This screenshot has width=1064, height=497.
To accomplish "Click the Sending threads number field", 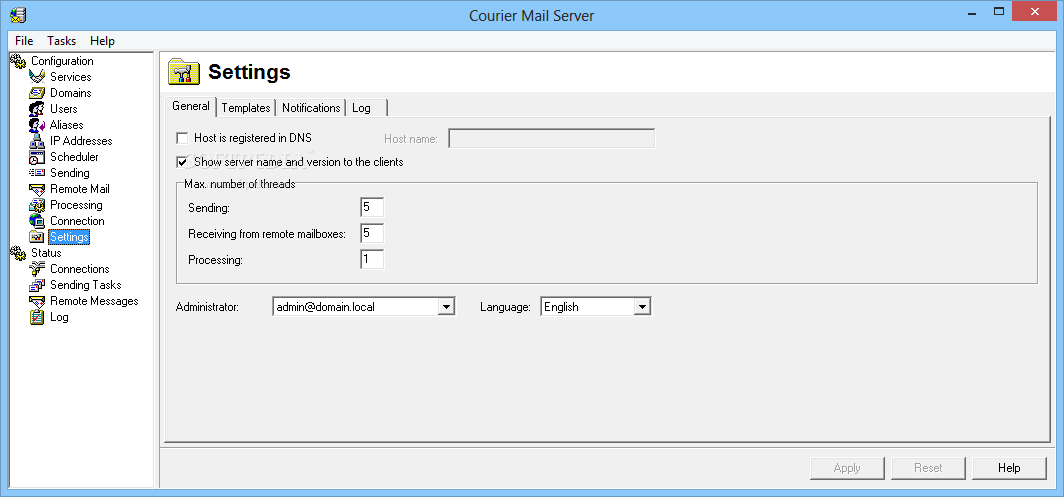I will click(x=372, y=208).
